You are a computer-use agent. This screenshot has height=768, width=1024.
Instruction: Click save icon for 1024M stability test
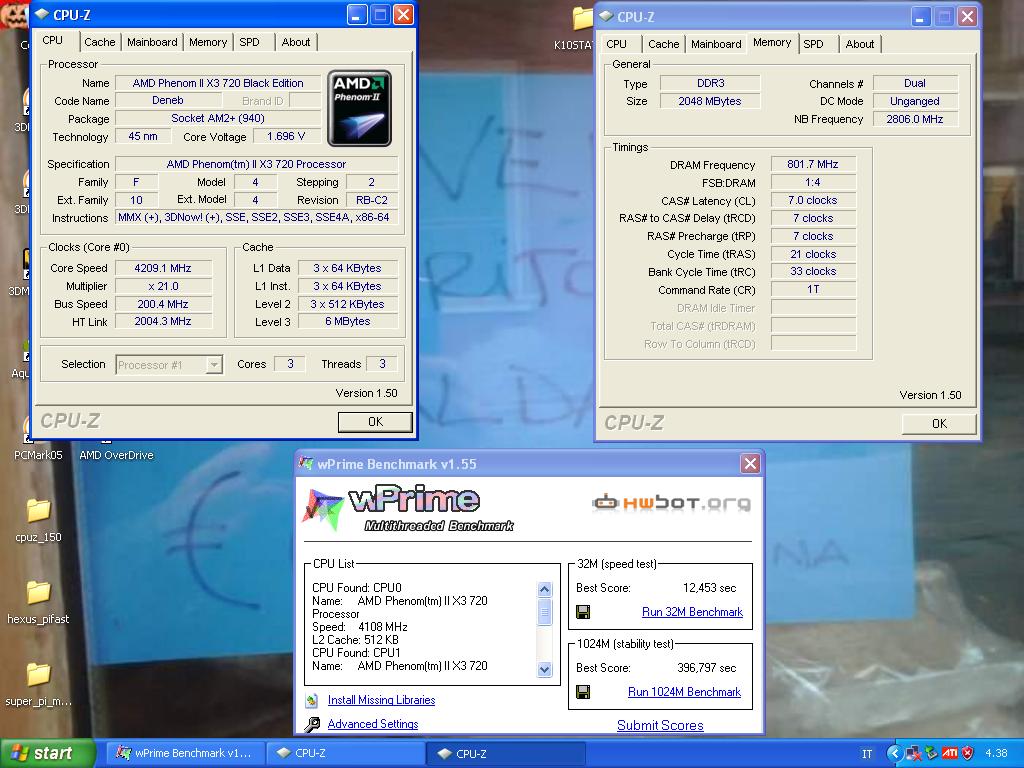[x=583, y=692]
